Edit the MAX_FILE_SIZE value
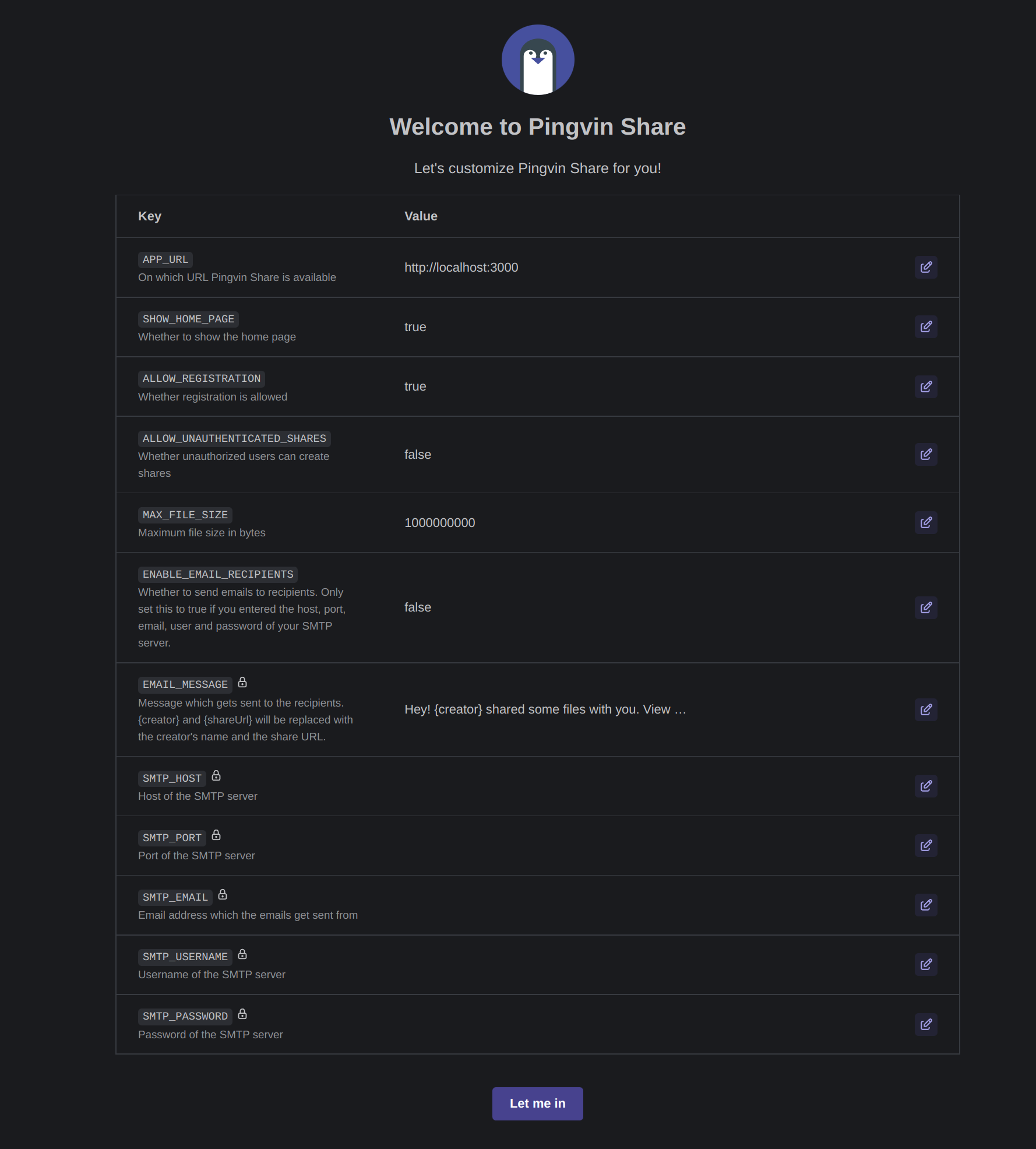Image resolution: width=1036 pixels, height=1149 pixels. (x=925, y=523)
